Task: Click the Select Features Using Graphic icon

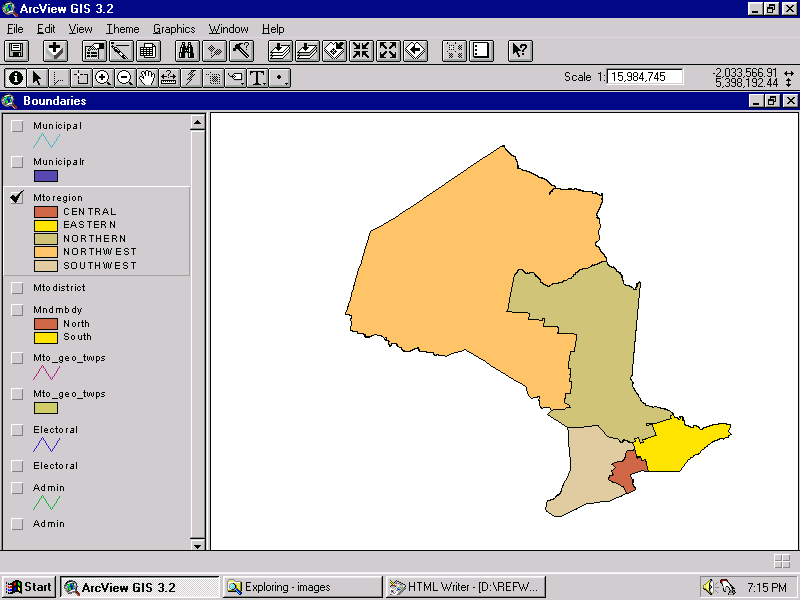Action: click(x=455, y=51)
